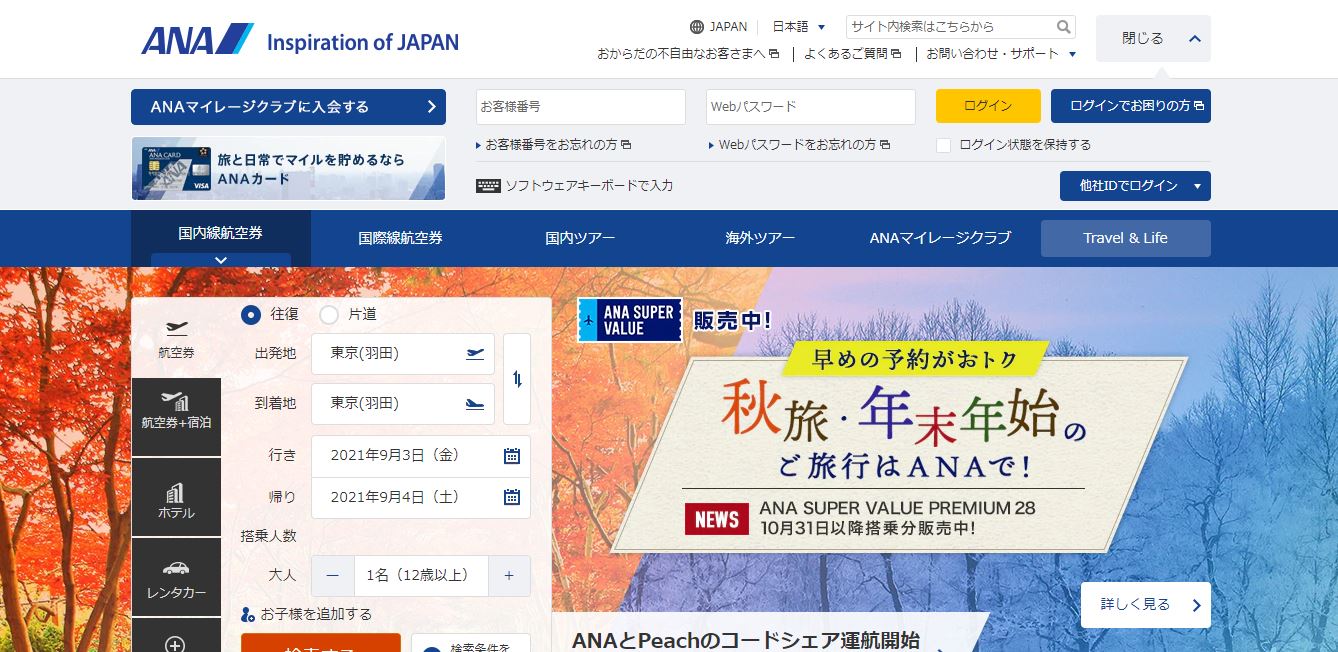The image size is (1338, 652).
Task: Open 他社IDでログイン dropdown
Action: 1135,186
